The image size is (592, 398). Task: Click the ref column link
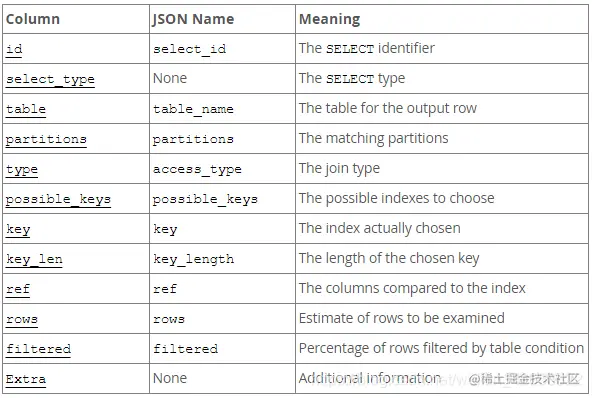tap(18, 289)
